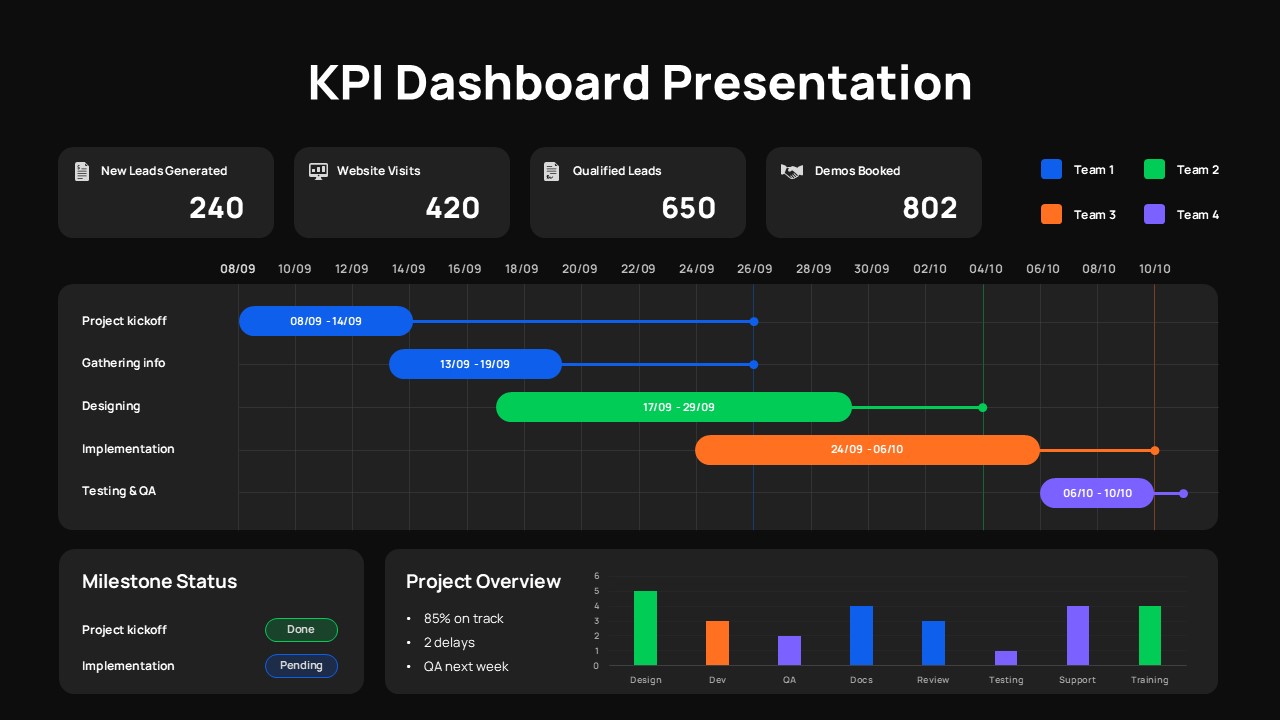Click the 08/09 date label on timeline
Screen dimensions: 1280x720
click(238, 269)
